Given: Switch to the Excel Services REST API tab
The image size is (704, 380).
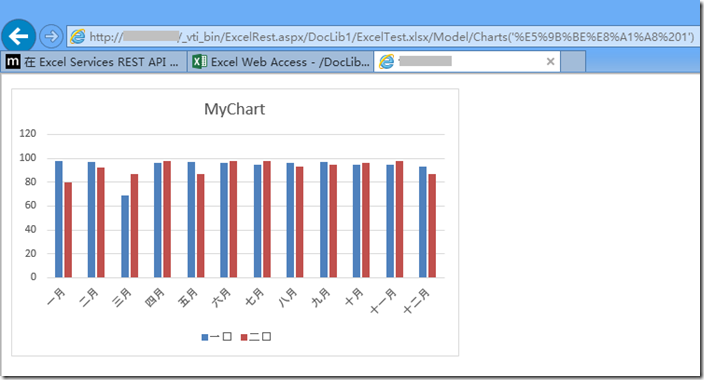Looking at the screenshot, I should point(94,62).
